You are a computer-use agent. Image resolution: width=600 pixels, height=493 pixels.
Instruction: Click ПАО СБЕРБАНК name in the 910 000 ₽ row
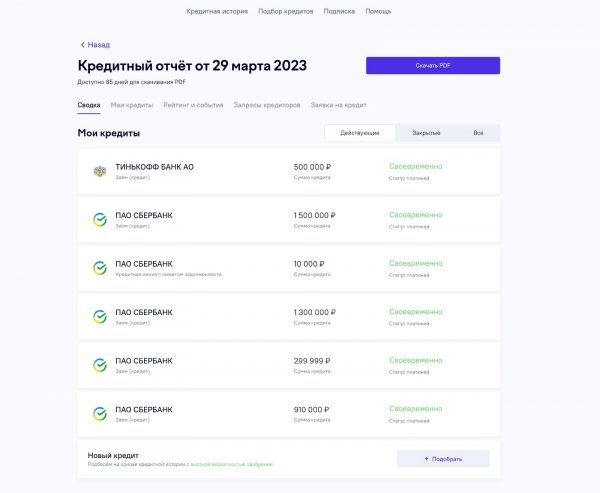point(144,410)
